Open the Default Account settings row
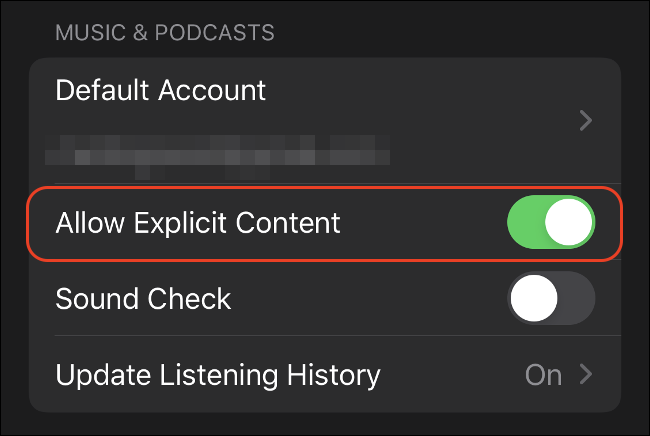Image resolution: width=650 pixels, height=436 pixels. coord(325,121)
